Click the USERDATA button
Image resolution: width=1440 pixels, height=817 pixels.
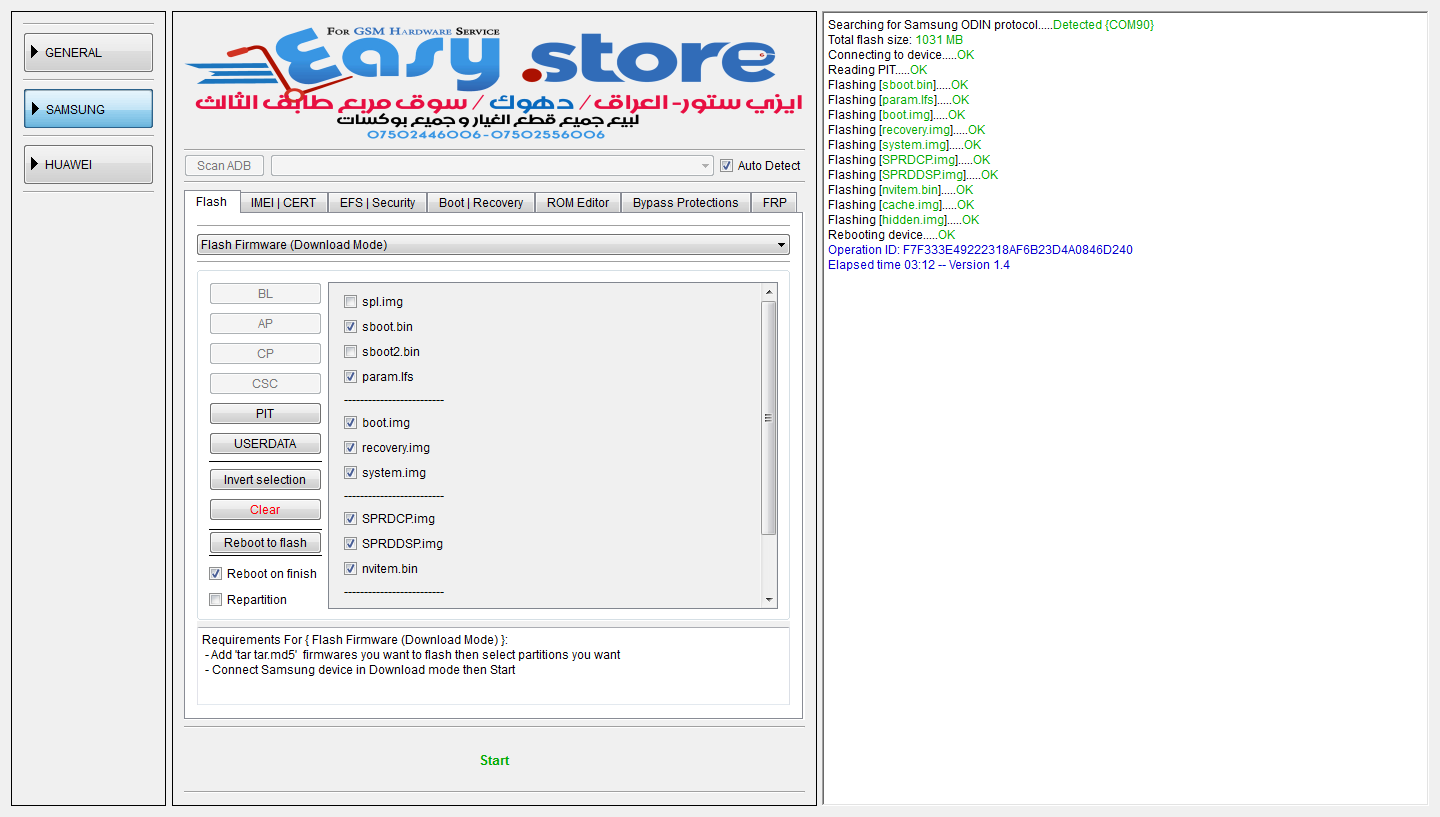[x=265, y=444]
